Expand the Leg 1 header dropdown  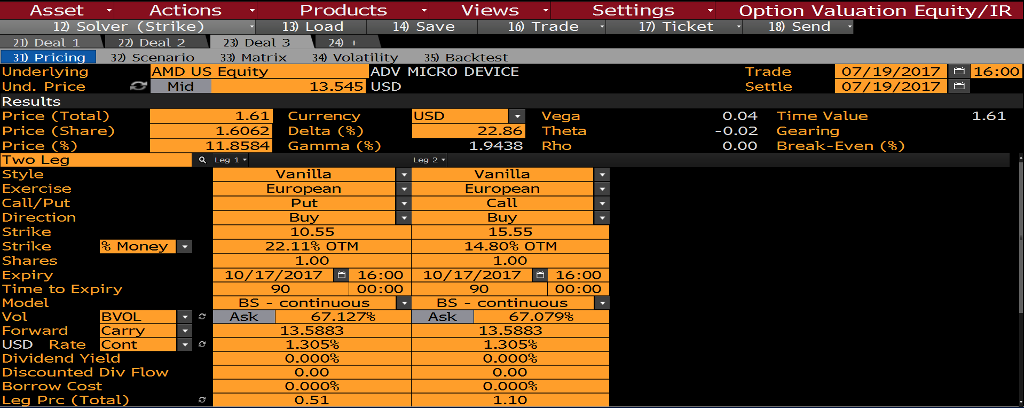(x=247, y=160)
